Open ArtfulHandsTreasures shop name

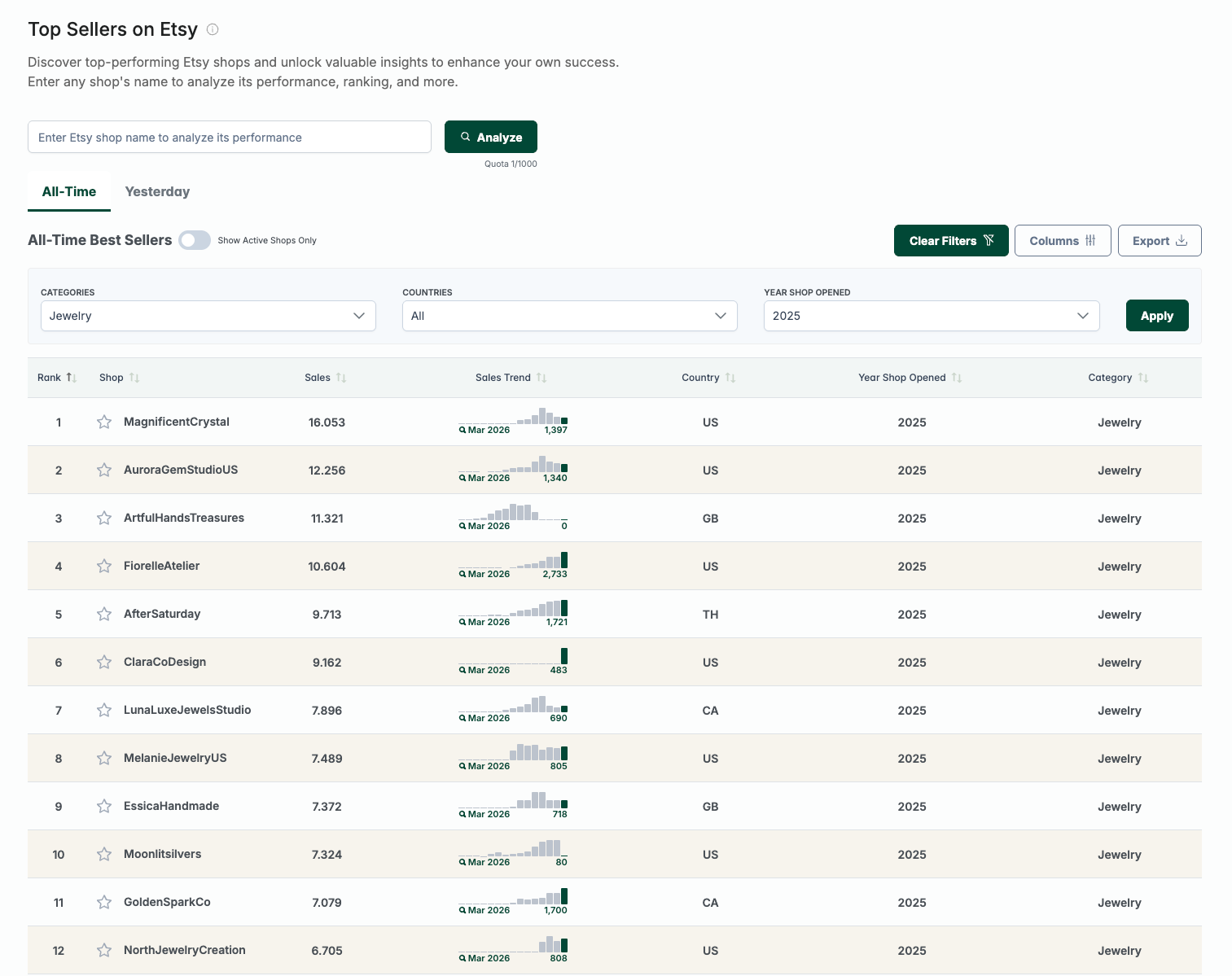184,518
